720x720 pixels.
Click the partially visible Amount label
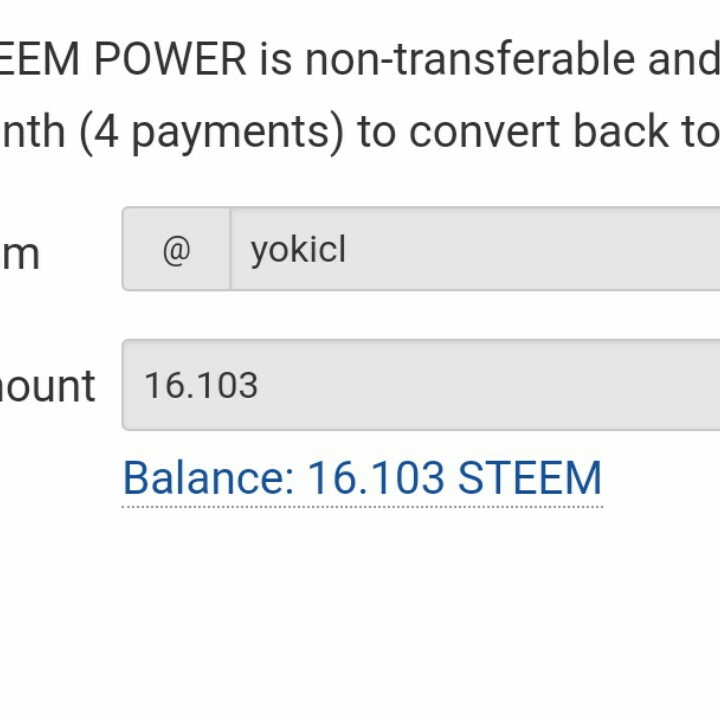point(48,386)
